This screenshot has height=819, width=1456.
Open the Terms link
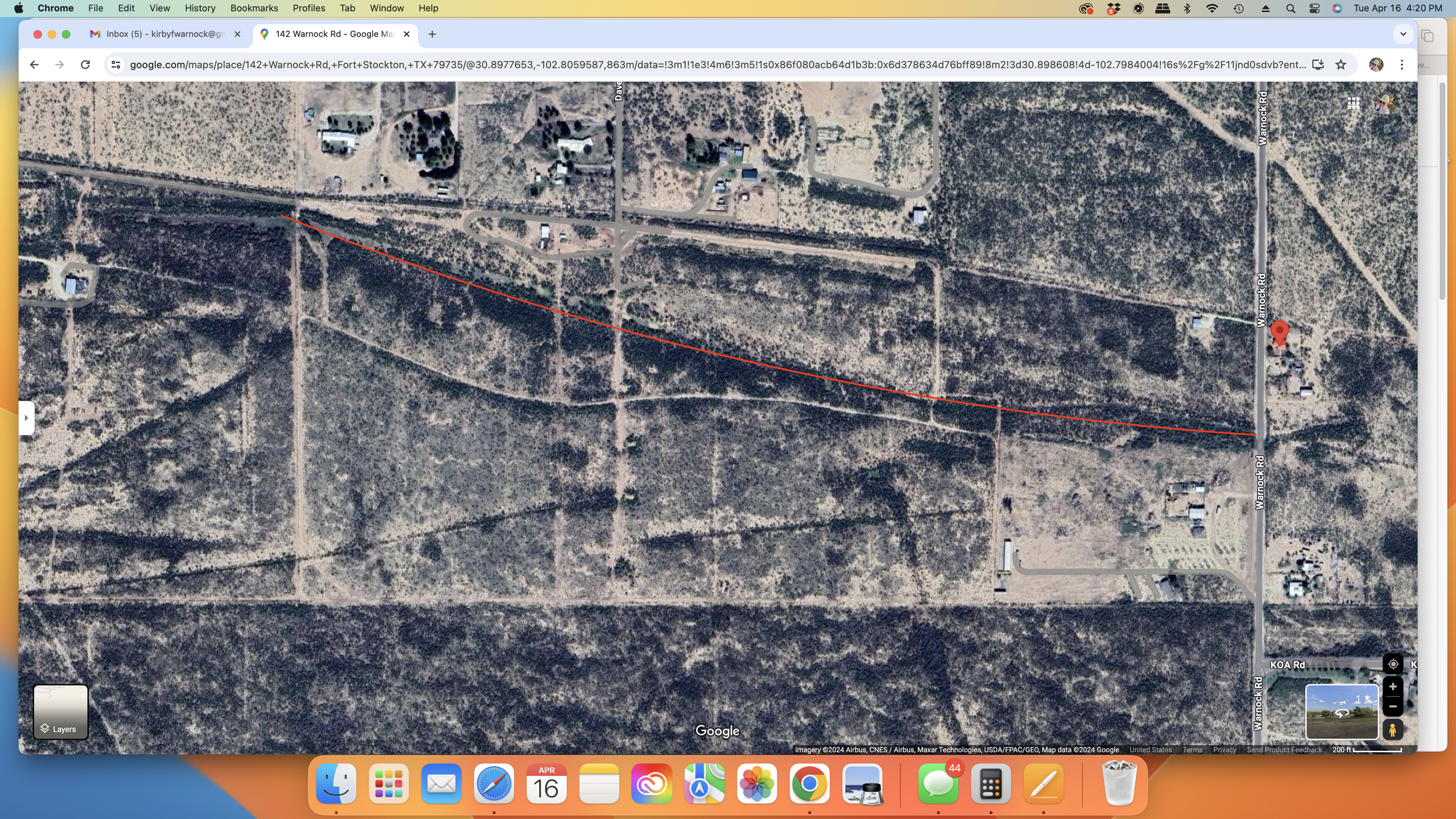pos(1192,750)
